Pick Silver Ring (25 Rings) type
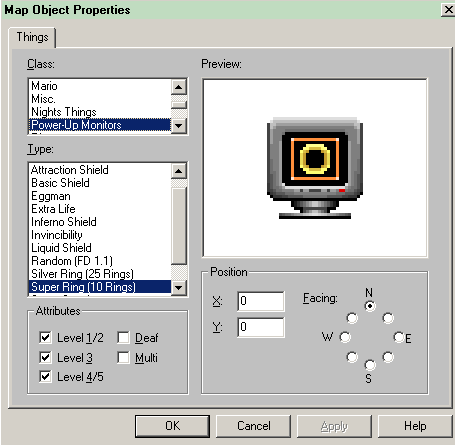 pyautogui.click(x=82, y=274)
